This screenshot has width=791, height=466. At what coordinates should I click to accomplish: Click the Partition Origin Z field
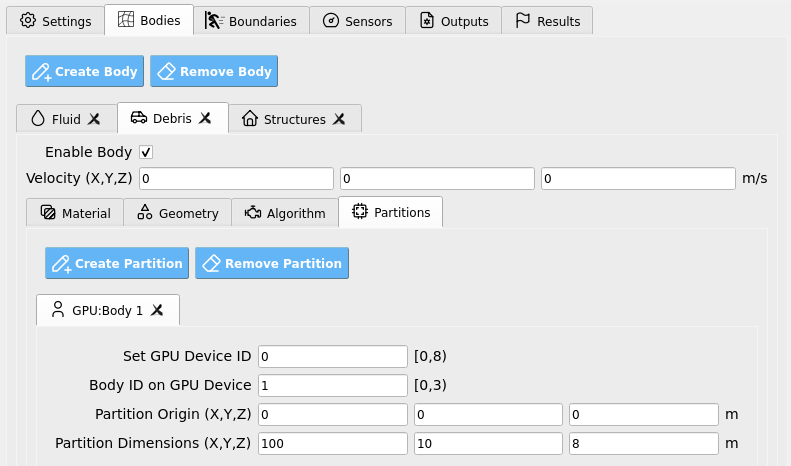[x=644, y=415]
